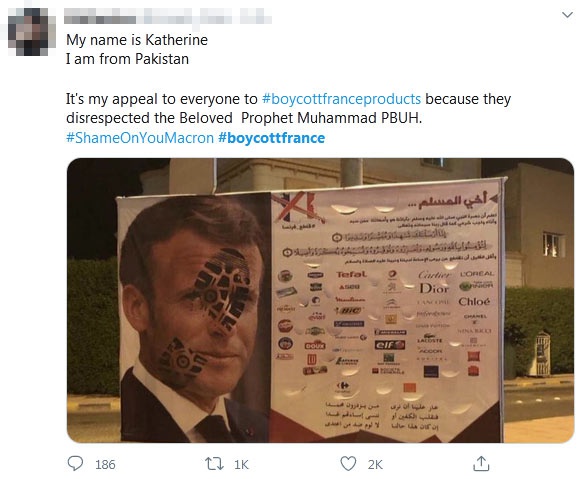Viewport: 581px width, 479px height.
Task: Expand the tweet options chevron
Action: tap(567, 15)
